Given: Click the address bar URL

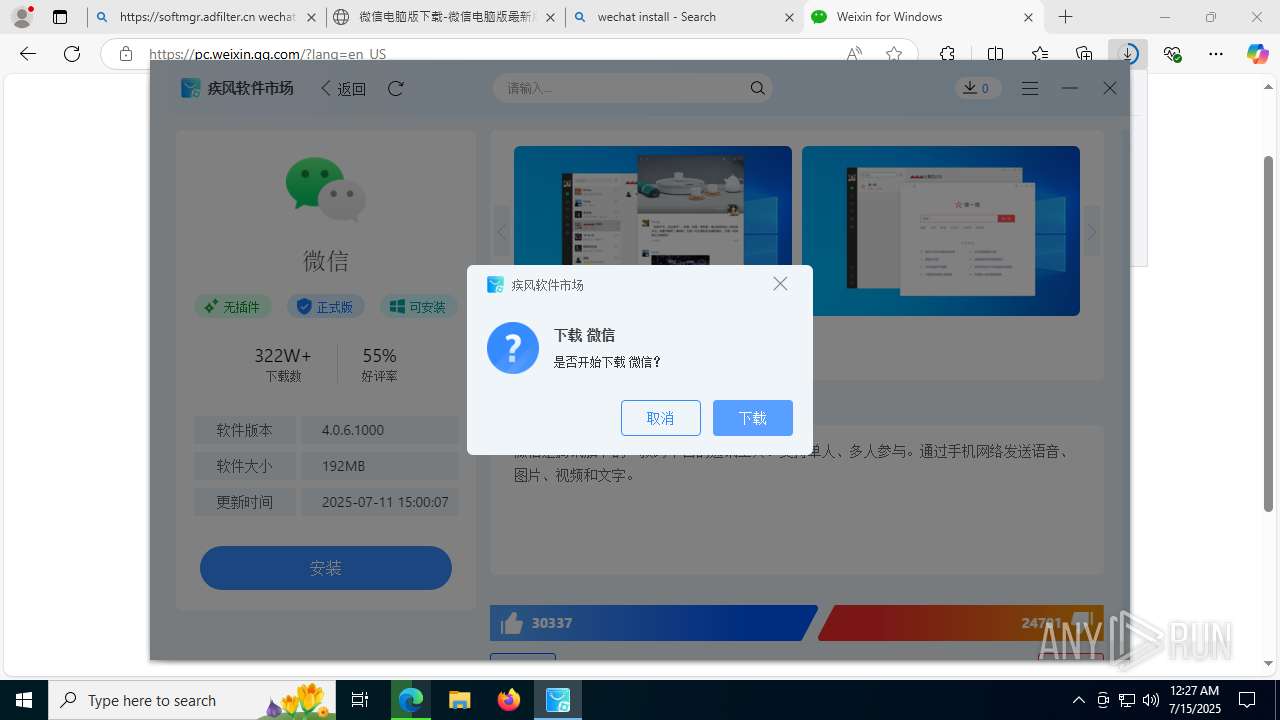Looking at the screenshot, I should [x=268, y=54].
